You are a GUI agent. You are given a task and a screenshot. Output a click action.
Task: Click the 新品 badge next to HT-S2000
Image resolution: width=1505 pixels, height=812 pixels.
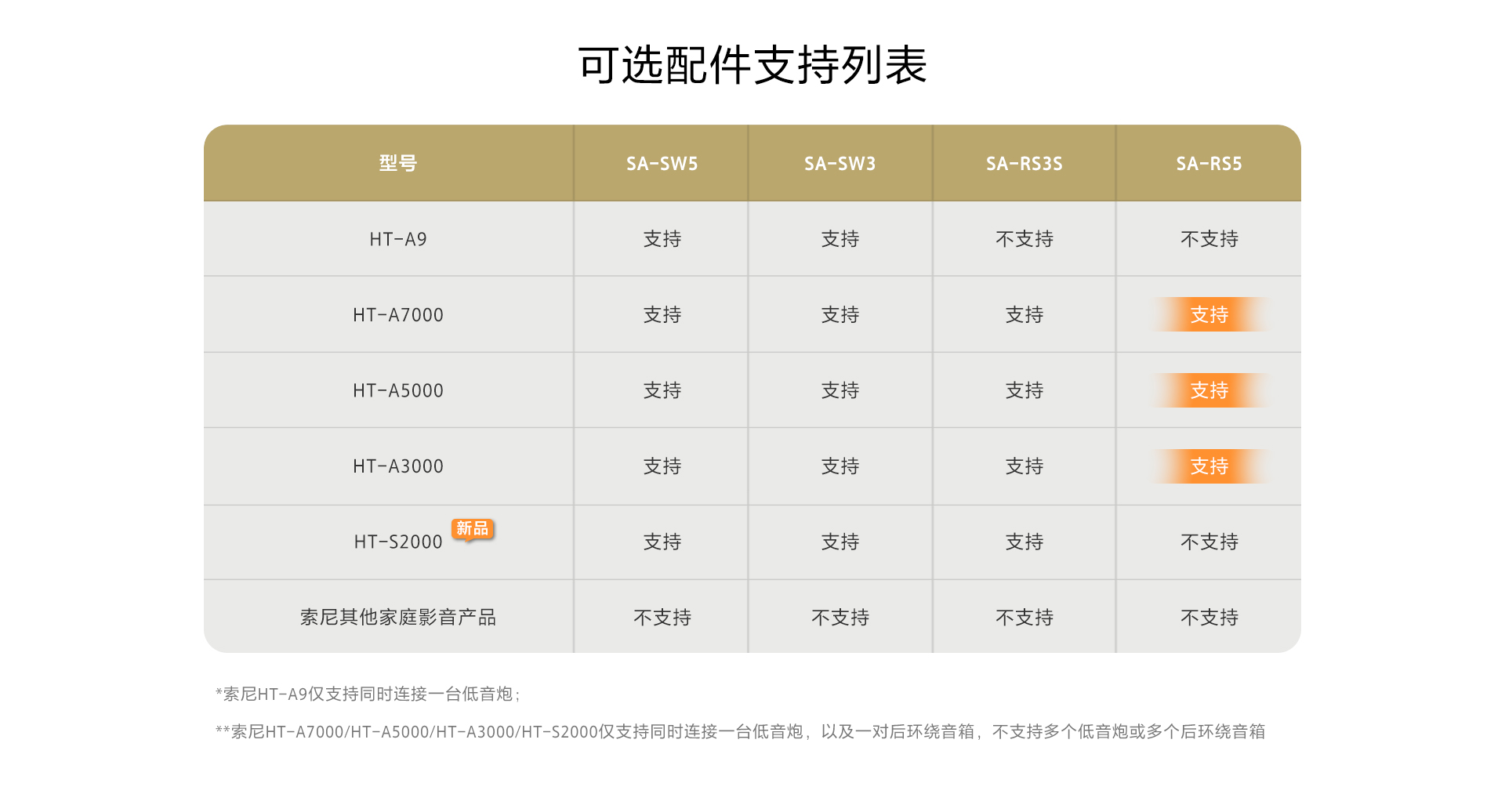coord(472,529)
